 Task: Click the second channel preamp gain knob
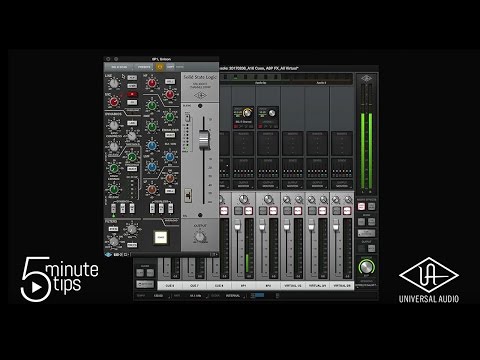click(272, 113)
